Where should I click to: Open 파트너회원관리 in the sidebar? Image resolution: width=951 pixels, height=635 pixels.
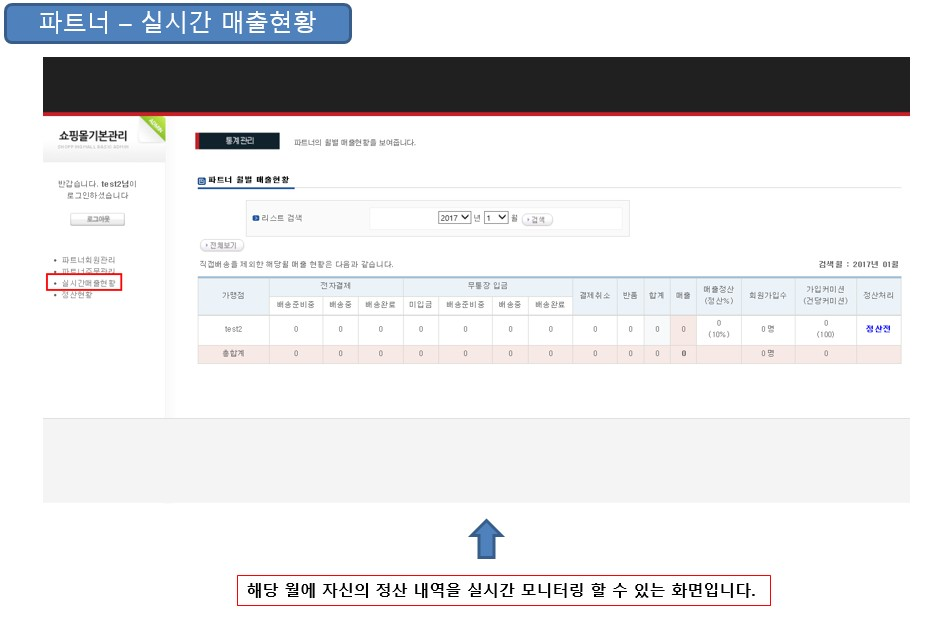click(x=88, y=260)
